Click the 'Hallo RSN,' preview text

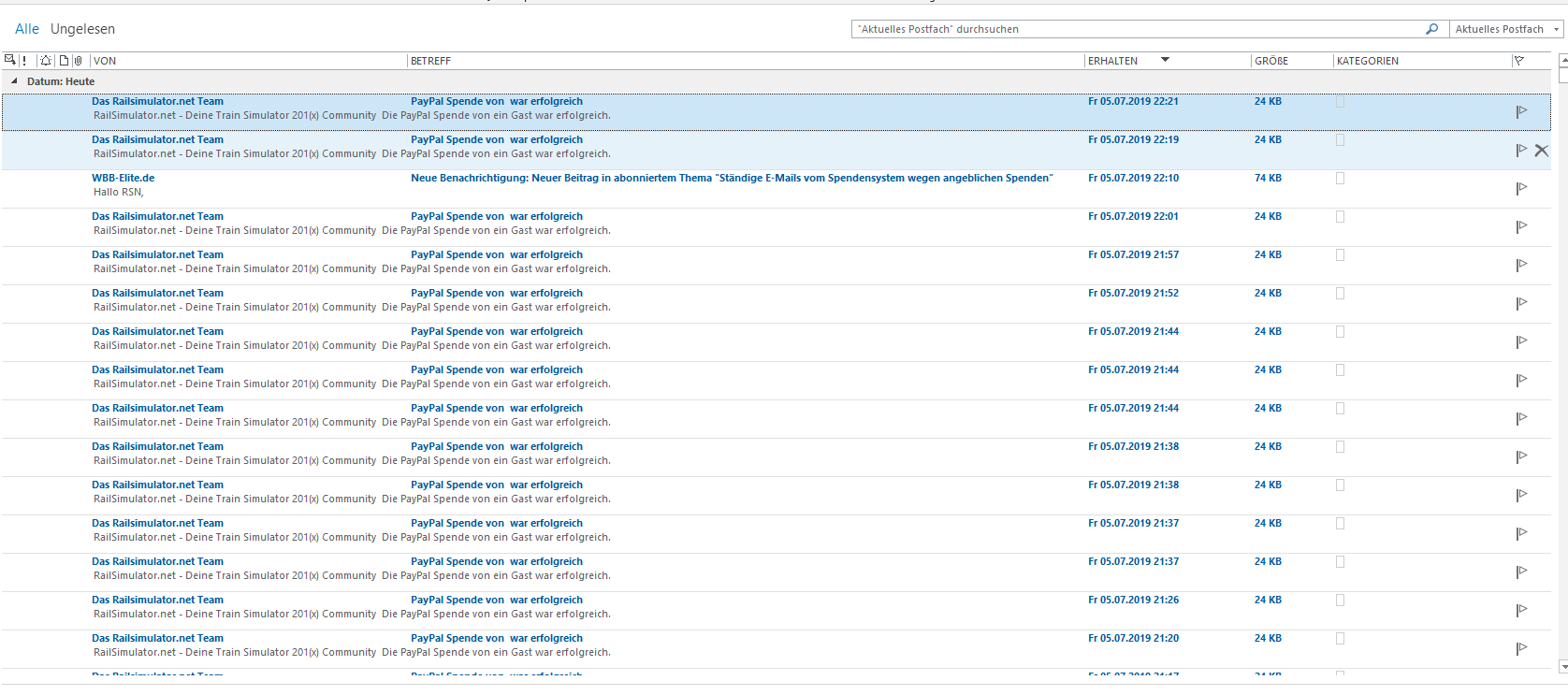(x=118, y=192)
